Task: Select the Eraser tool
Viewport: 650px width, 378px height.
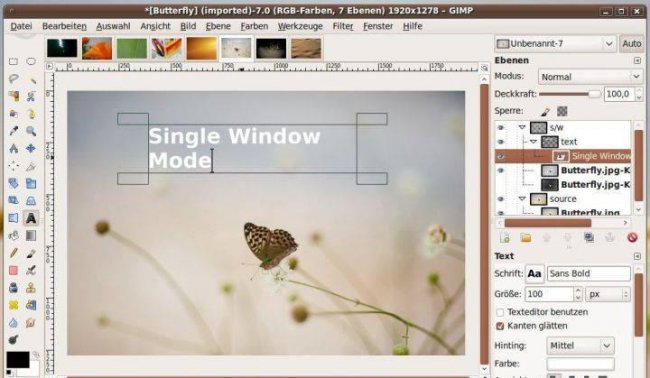Action: (x=13, y=270)
